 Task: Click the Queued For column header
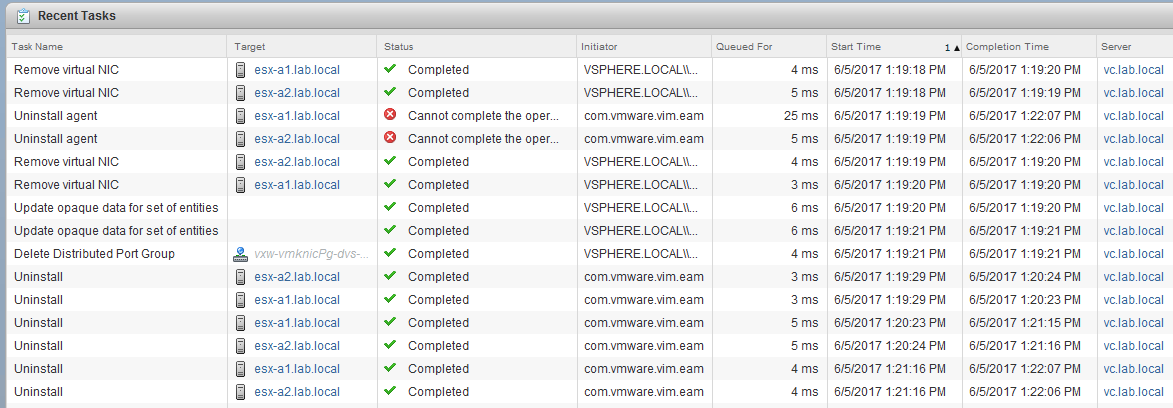tap(743, 47)
